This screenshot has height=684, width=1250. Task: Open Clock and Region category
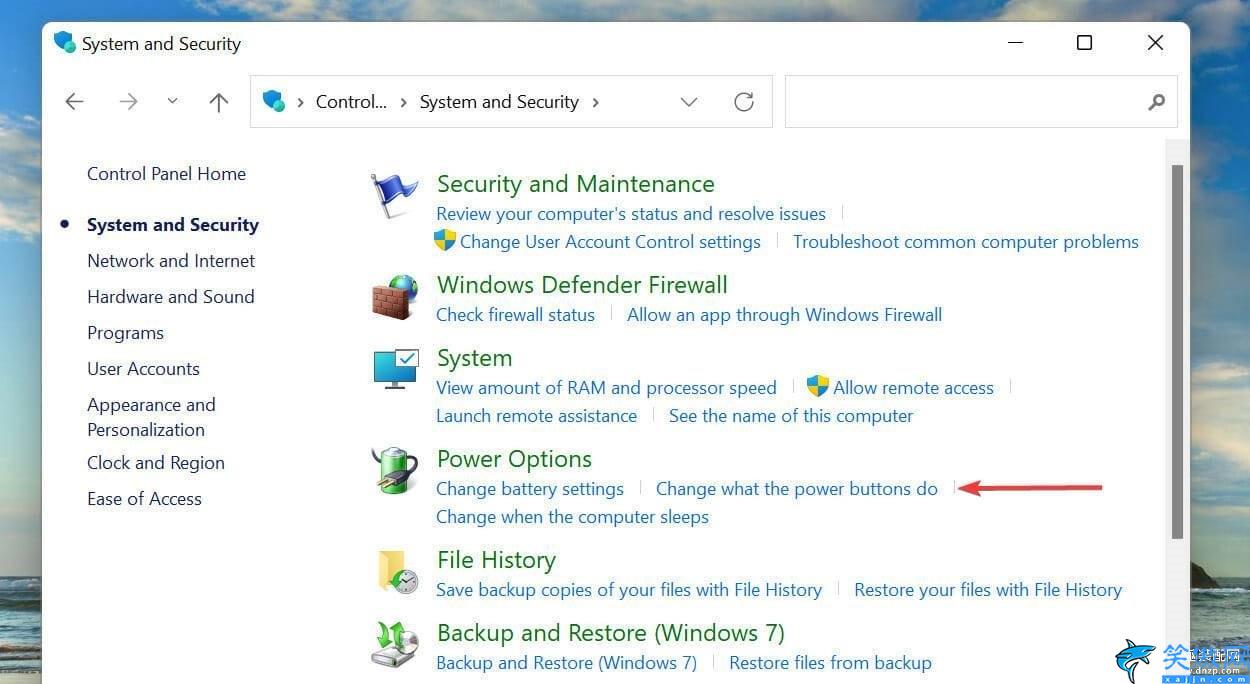coord(156,463)
